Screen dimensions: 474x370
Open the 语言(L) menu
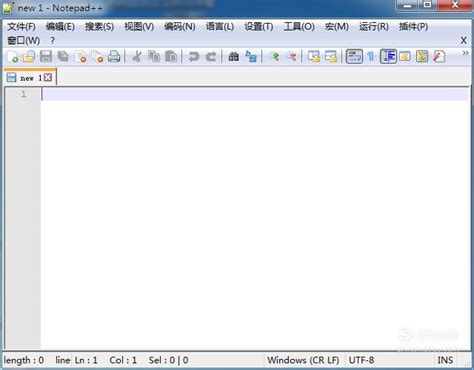coord(220,26)
